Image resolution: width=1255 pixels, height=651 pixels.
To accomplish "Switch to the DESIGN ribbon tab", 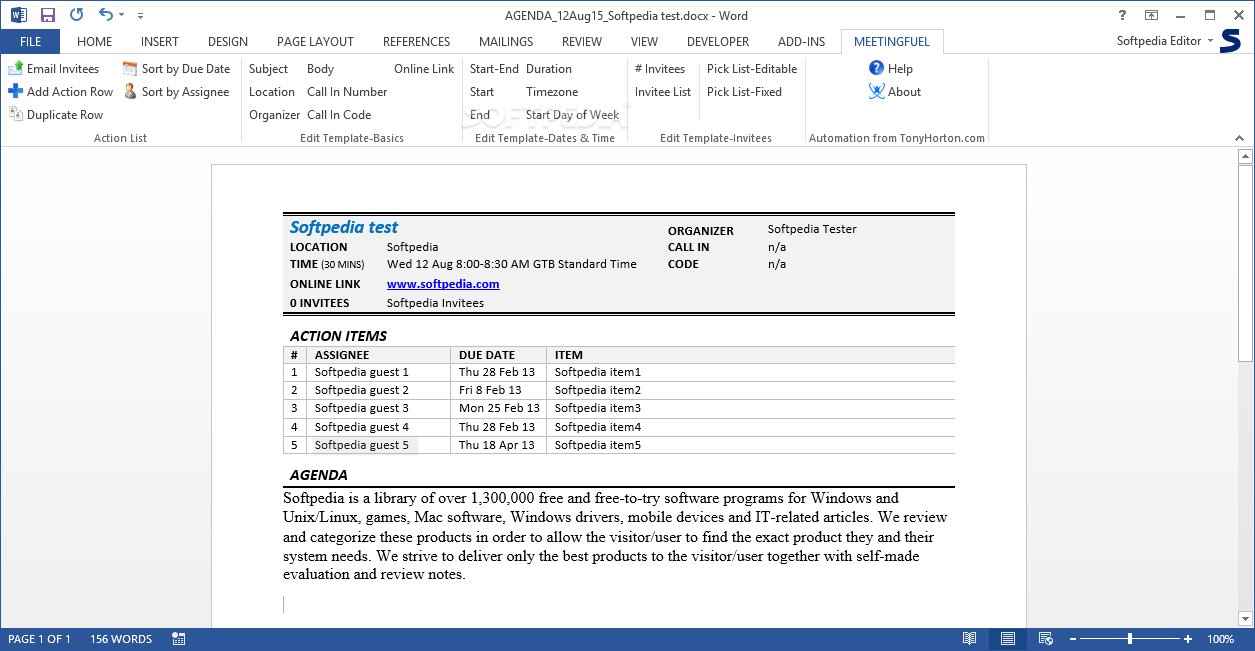I will 228,42.
